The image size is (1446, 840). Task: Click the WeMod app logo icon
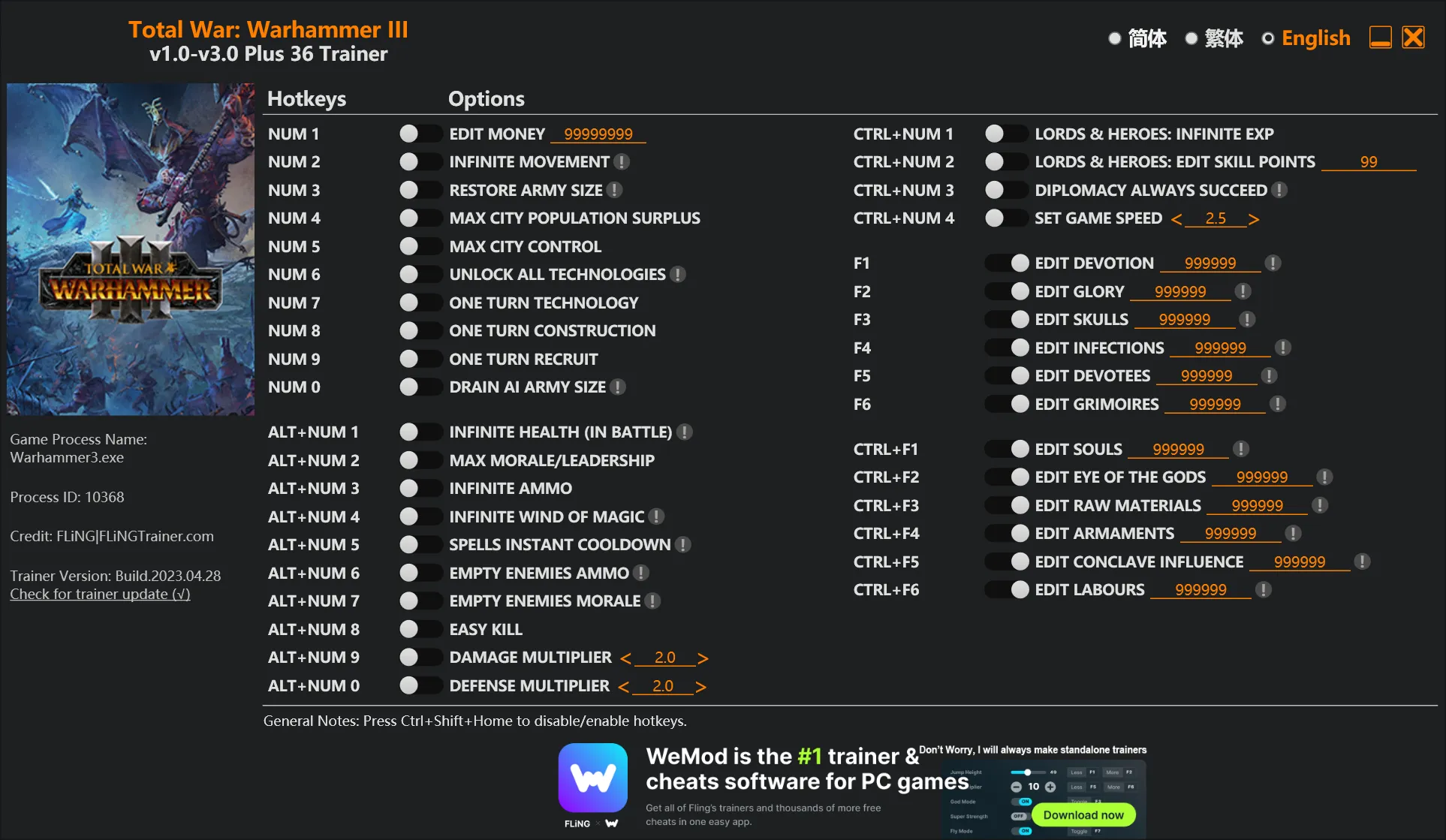tap(592, 778)
